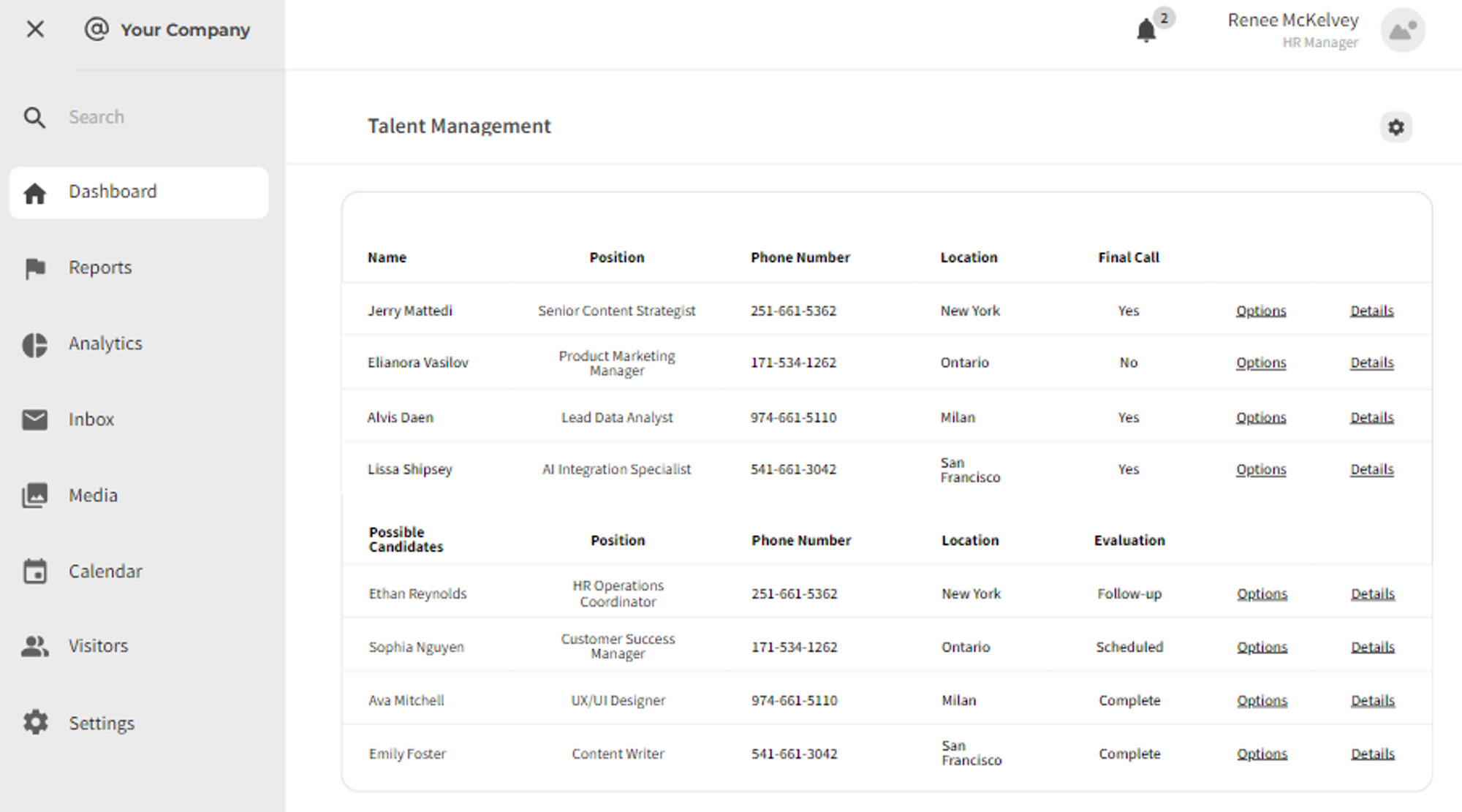Open Options for Jerry Mattedi
This screenshot has width=1462, height=812.
[x=1260, y=311]
